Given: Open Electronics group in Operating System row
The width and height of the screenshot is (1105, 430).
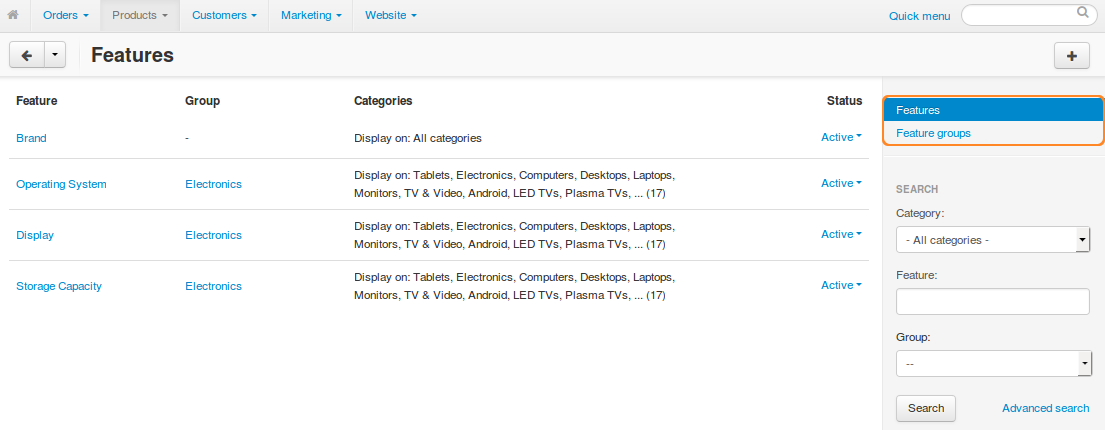Looking at the screenshot, I should pos(213,184).
